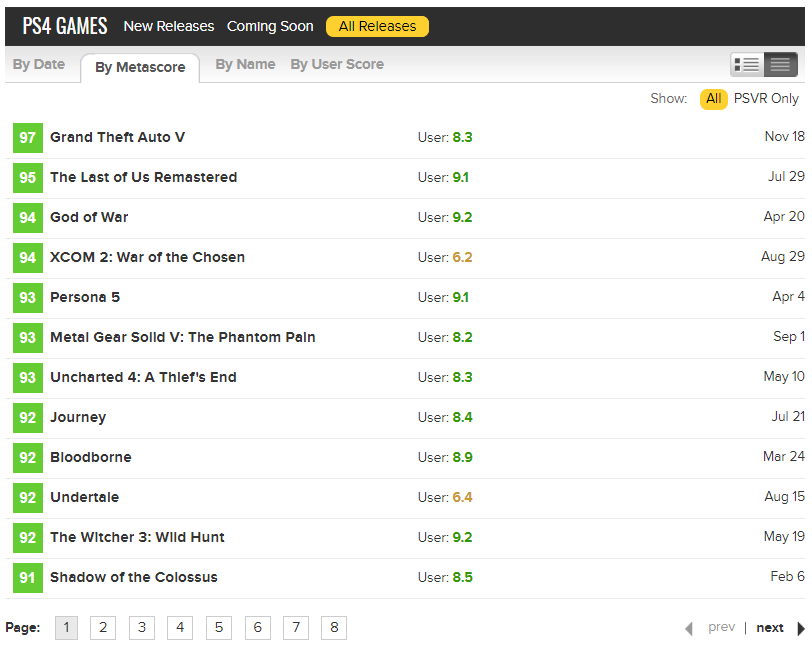This screenshot has width=812, height=647.
Task: Open New Releases section
Action: [x=169, y=26]
